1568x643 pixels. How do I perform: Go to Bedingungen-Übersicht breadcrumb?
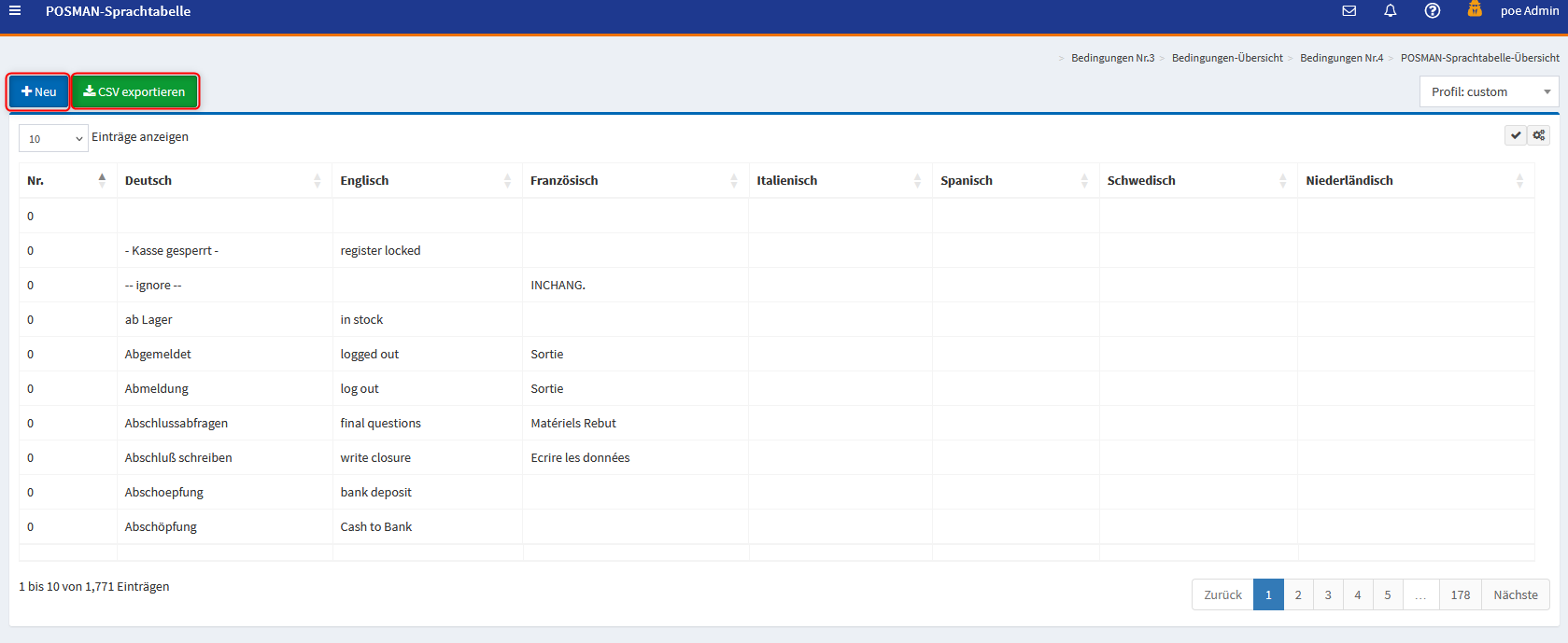(x=1226, y=58)
